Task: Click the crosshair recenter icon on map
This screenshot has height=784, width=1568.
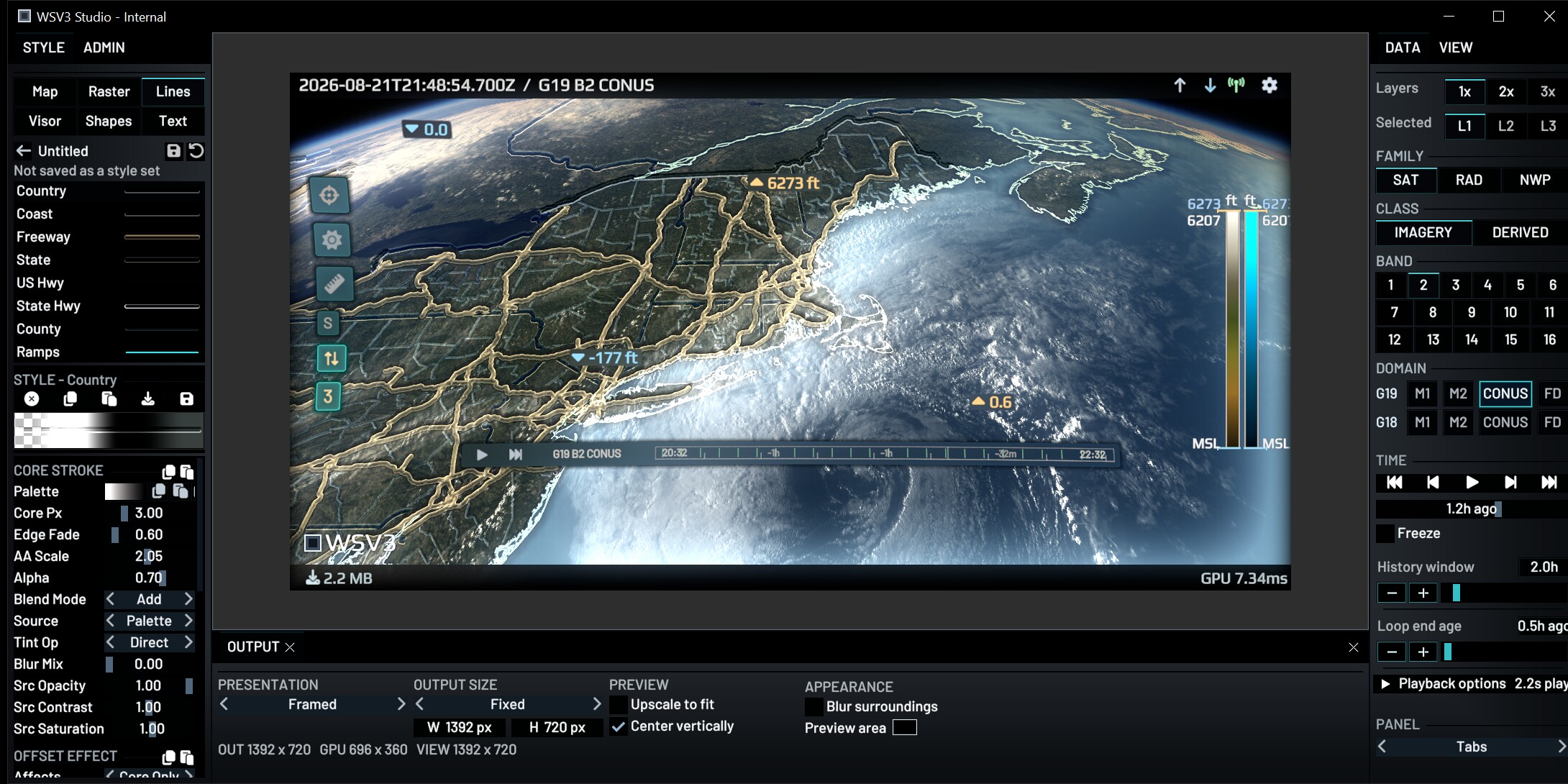Action: (x=329, y=195)
